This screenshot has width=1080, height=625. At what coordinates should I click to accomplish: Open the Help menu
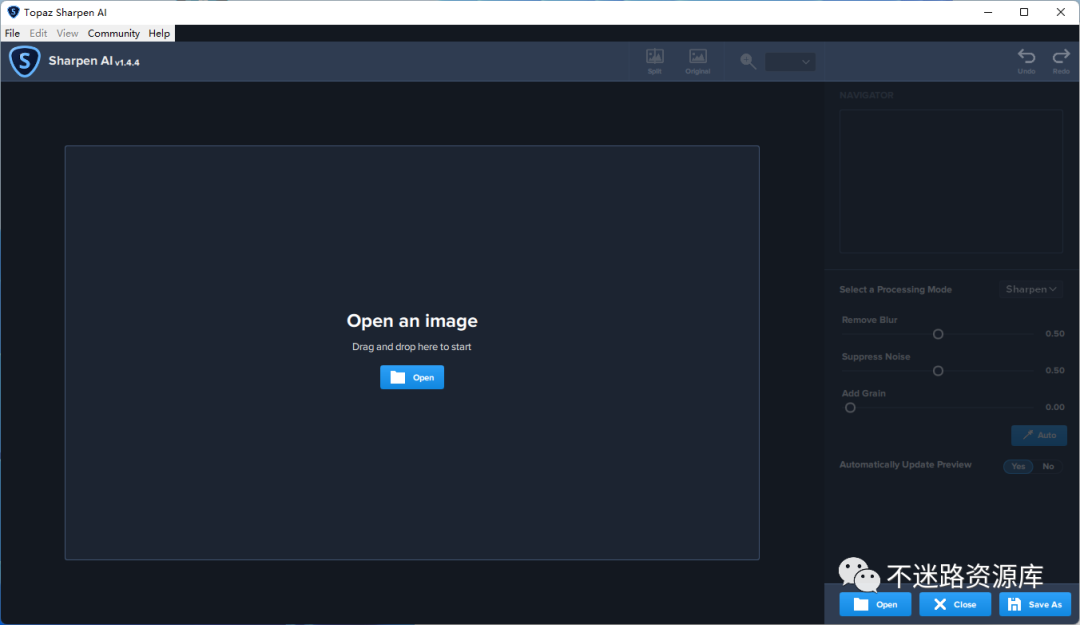(x=159, y=33)
